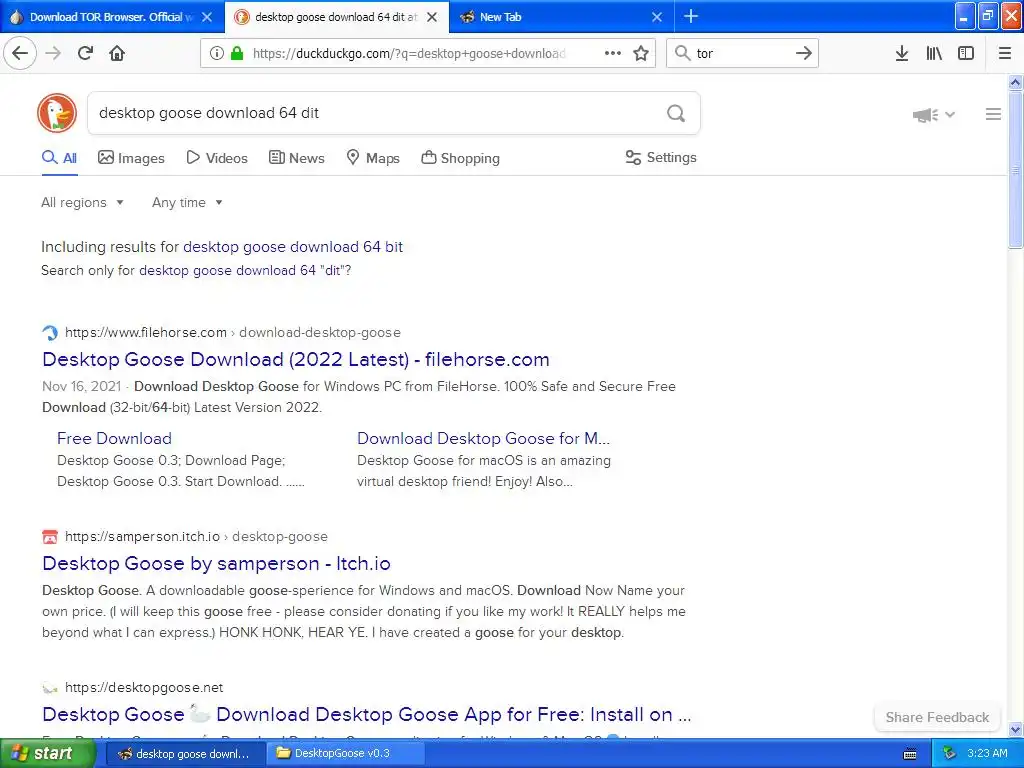Viewport: 1024px width, 768px height.
Task: Open the desktopgoose.net result title
Action: pos(366,714)
